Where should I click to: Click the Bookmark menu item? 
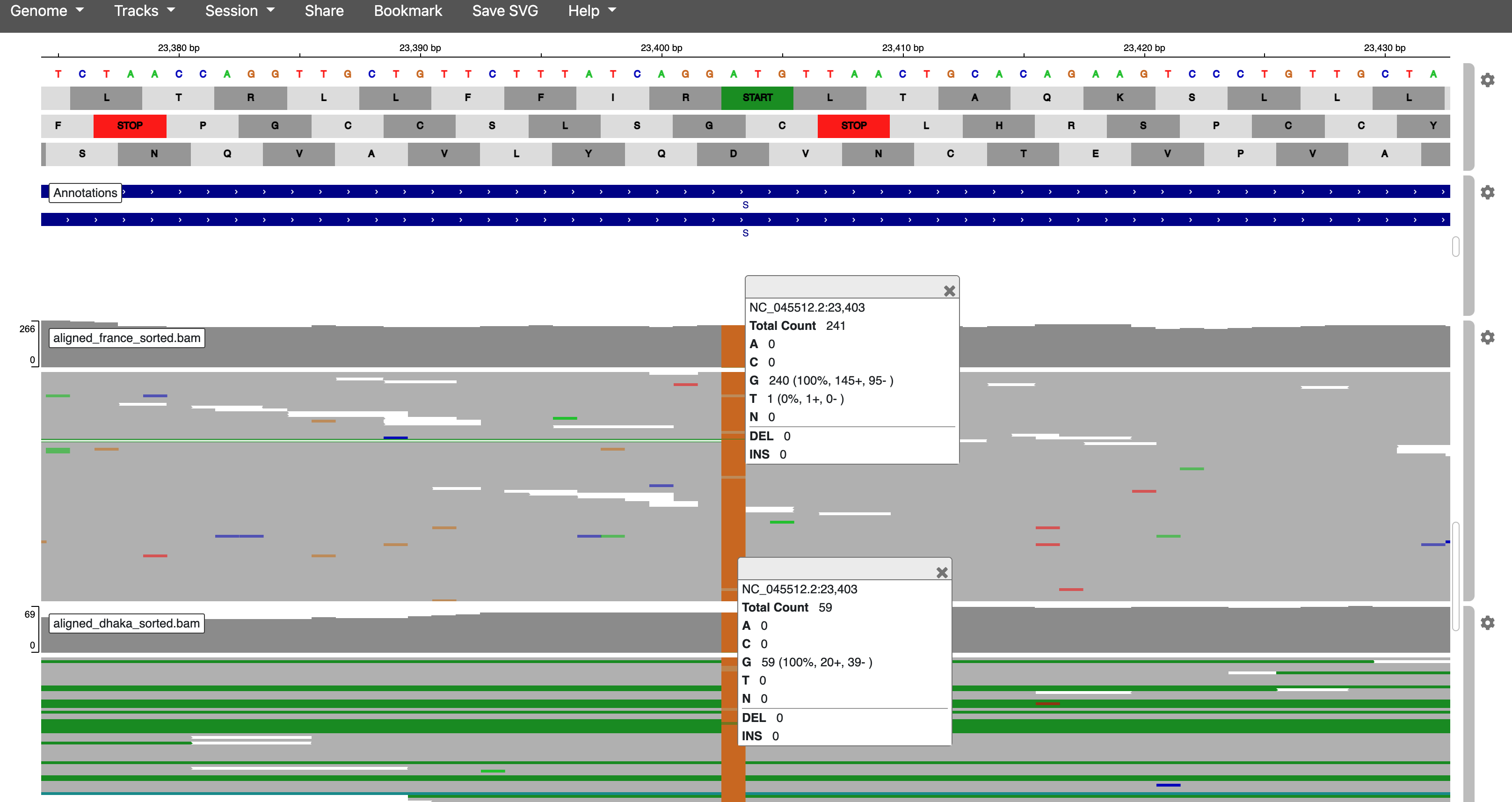pos(408,11)
